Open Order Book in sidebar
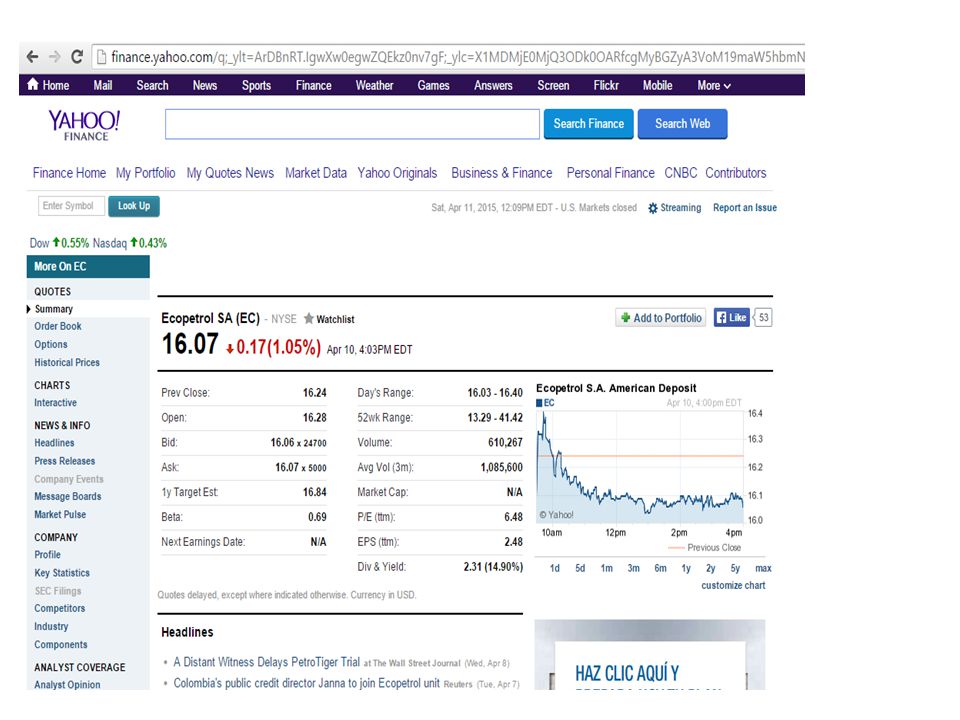 [58, 326]
